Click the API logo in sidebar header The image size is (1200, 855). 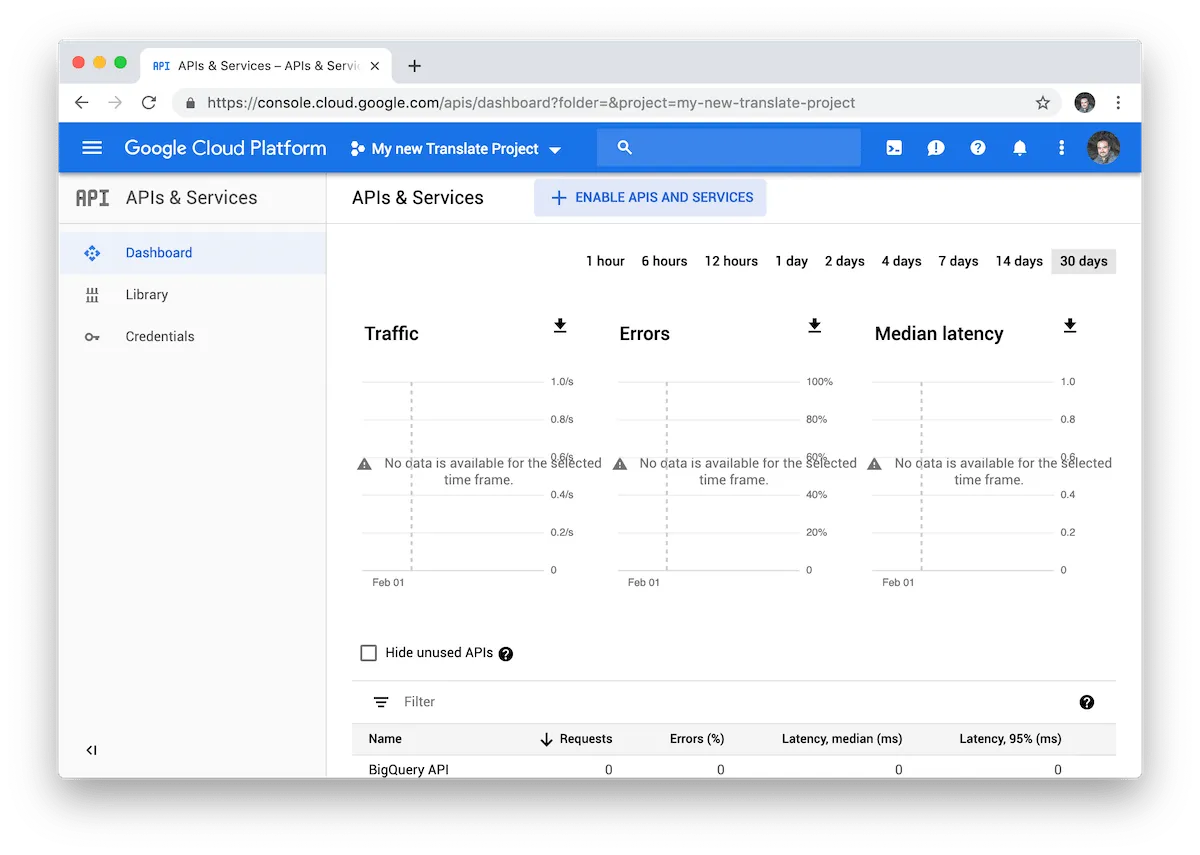coord(92,198)
